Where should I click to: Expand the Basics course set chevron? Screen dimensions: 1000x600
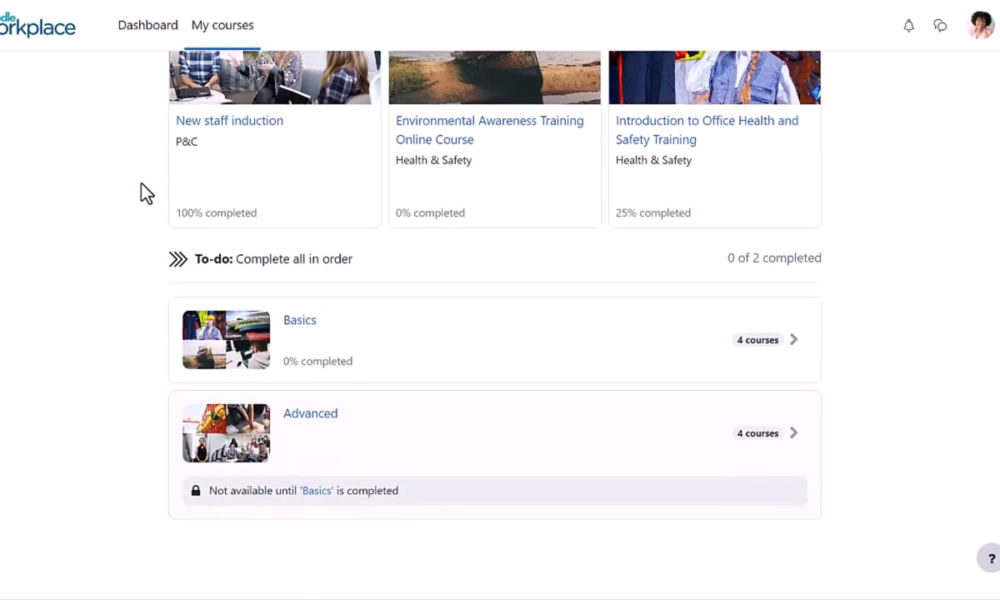pos(794,339)
